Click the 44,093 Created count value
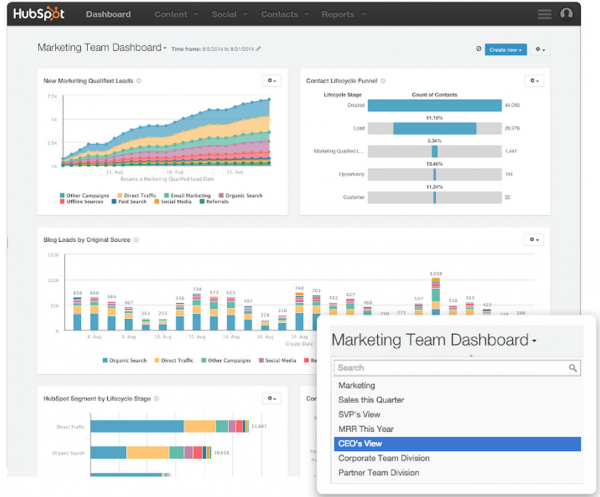The height and width of the screenshot is (497, 600). [x=512, y=105]
